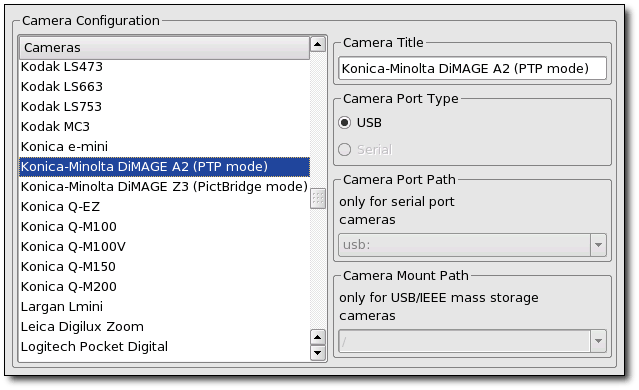Select Logitech Pocket Digital in the camera list
The width and height of the screenshot is (639, 390).
(x=164, y=346)
